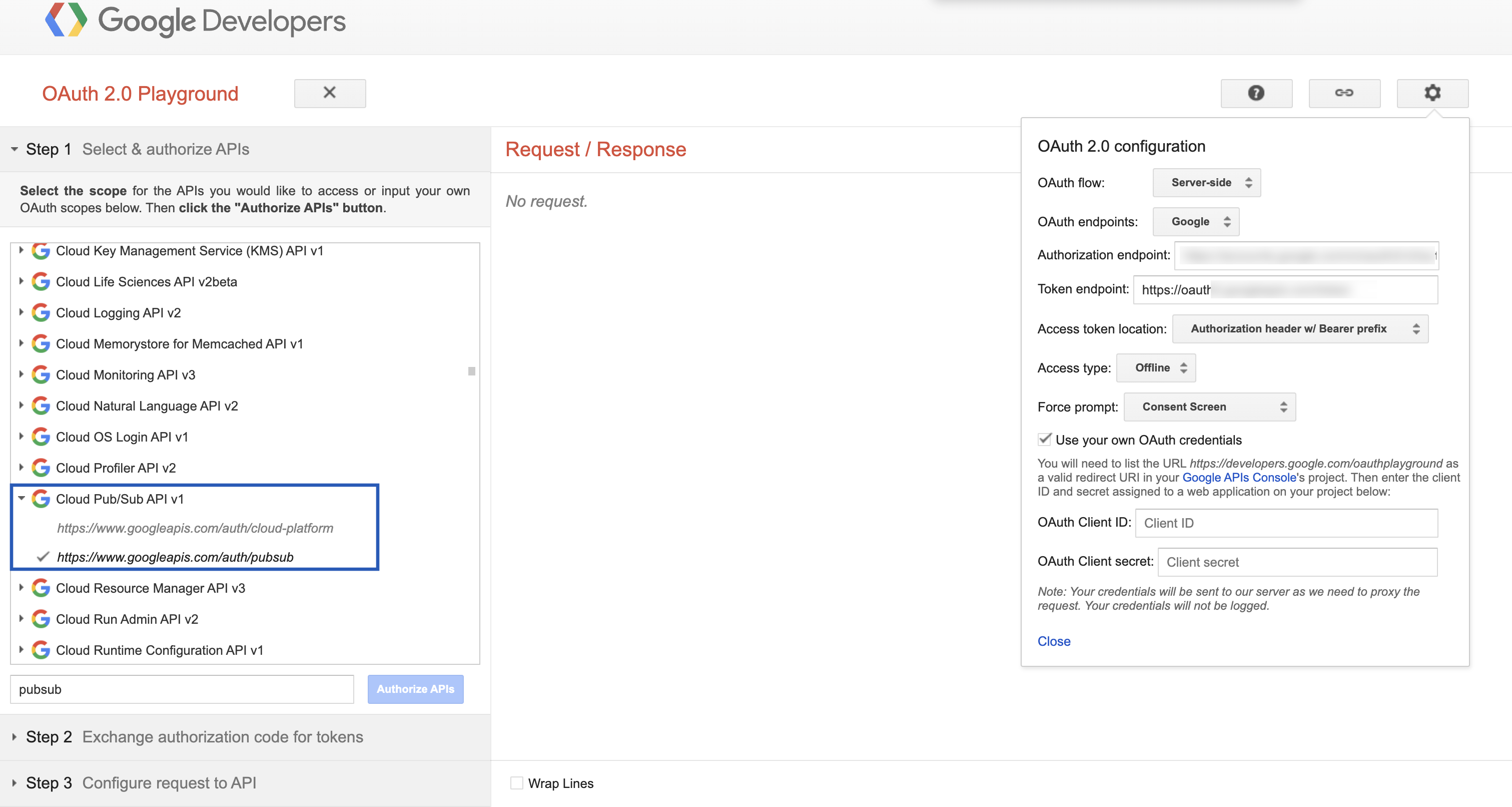Screen dimensions: 1512x807
Task: Click Google icon beside Cloud Run Admin API
Action: (41, 619)
